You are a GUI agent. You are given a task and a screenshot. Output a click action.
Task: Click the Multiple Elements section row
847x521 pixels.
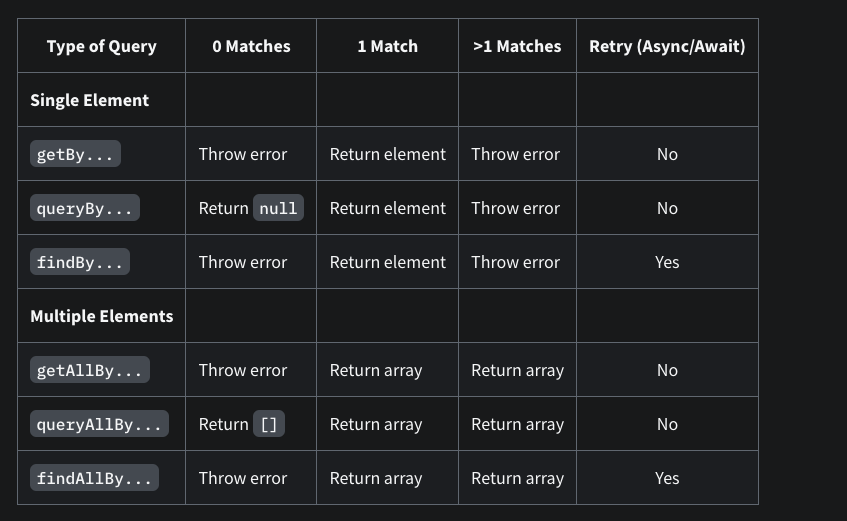[388, 316]
